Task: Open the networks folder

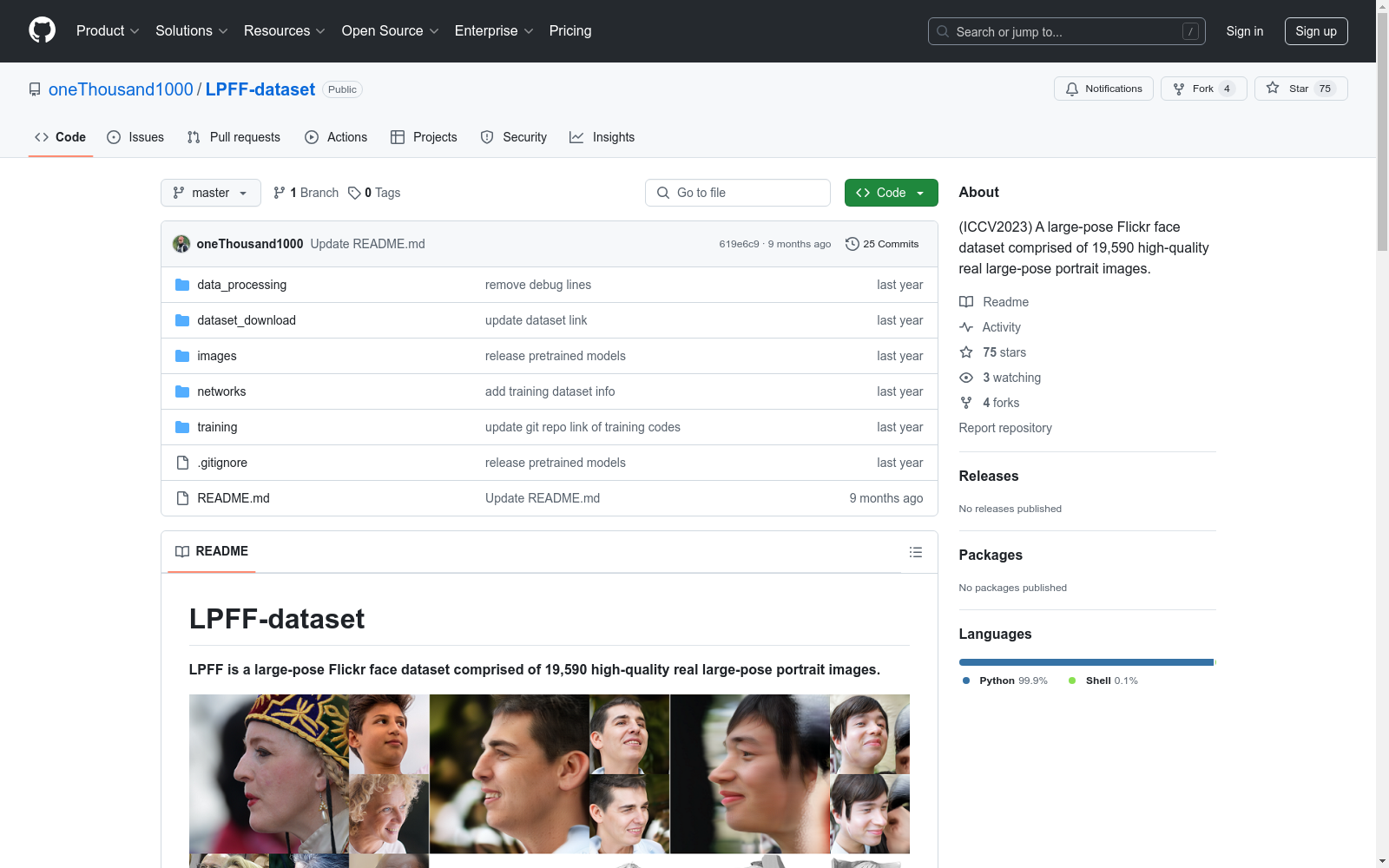Action: 221,391
